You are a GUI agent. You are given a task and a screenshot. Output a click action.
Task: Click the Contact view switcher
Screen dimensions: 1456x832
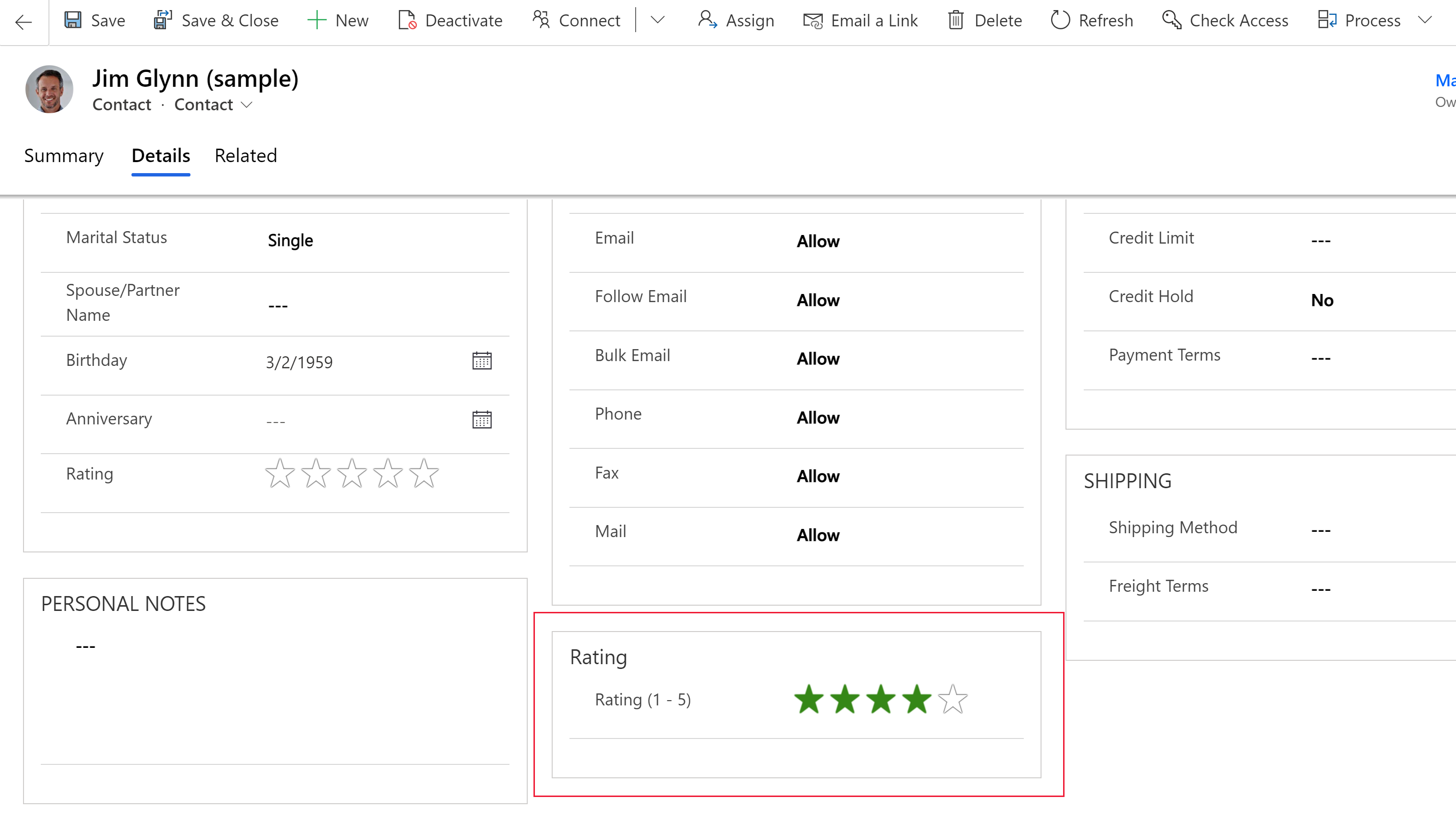211,104
